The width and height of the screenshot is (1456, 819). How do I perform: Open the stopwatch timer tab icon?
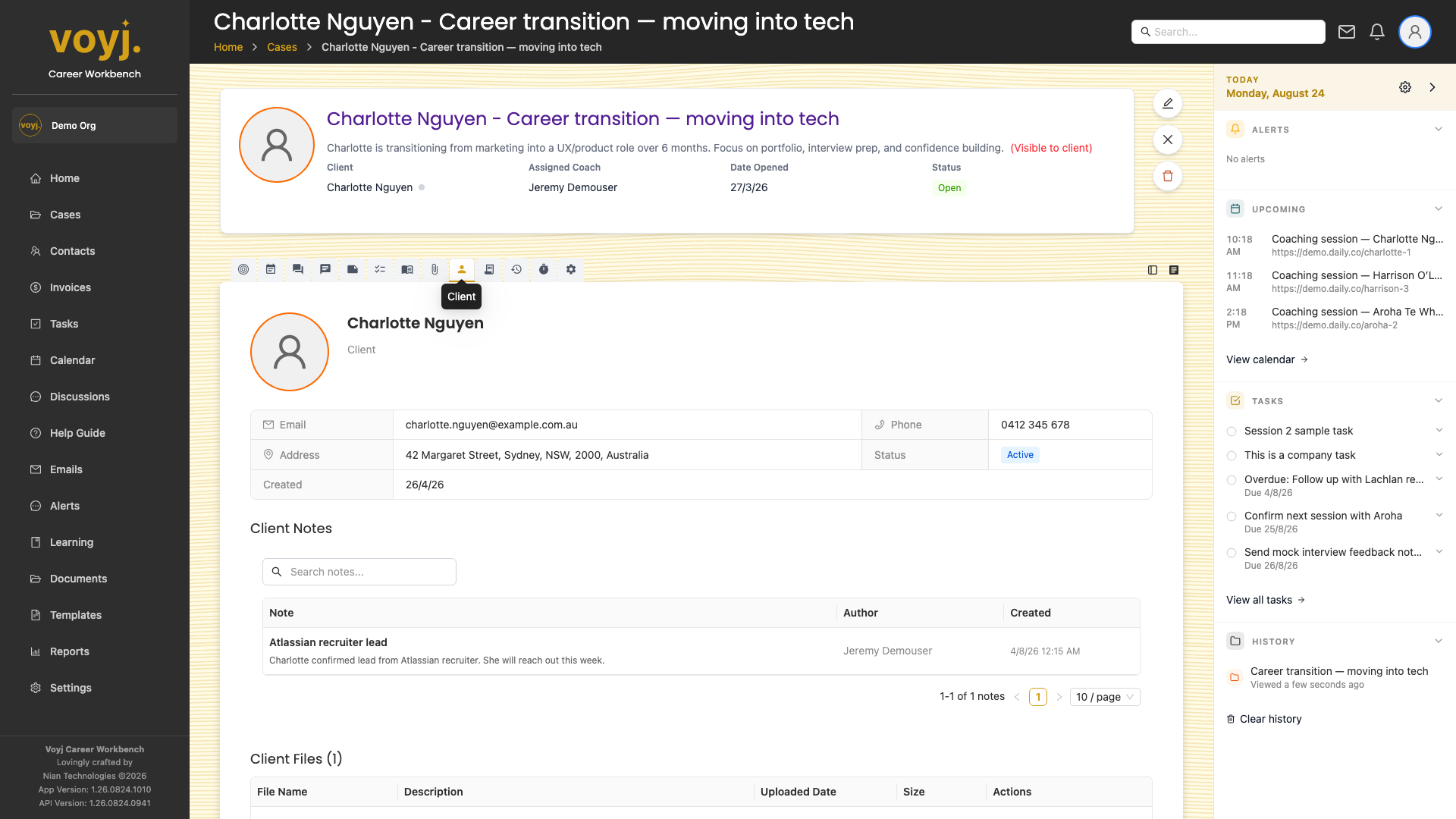(544, 269)
